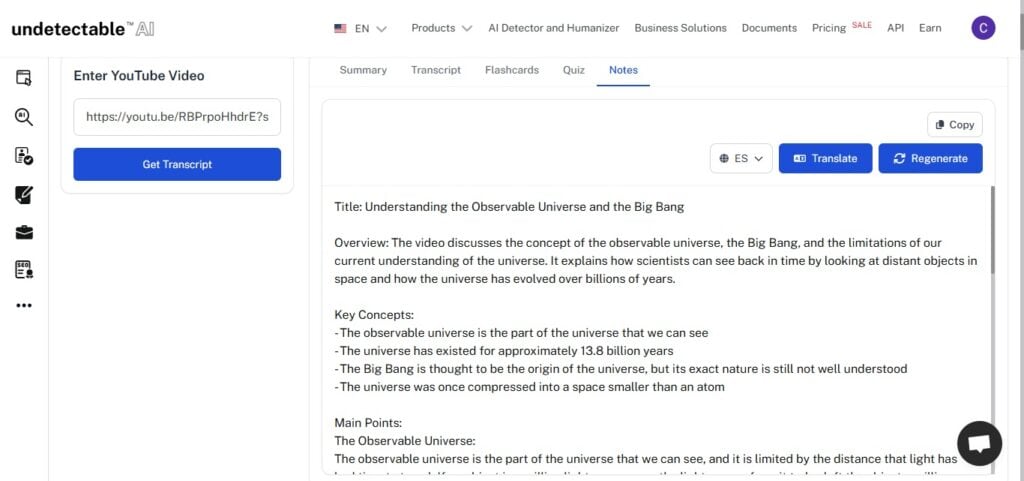
Task: Click the Translate button
Action: [x=825, y=158]
